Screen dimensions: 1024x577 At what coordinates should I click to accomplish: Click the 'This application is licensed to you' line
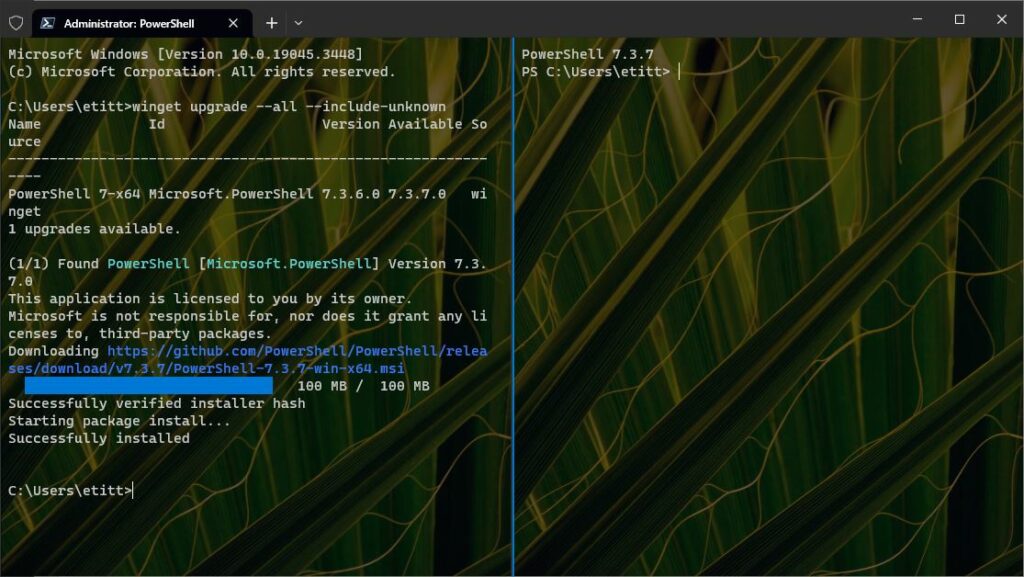click(210, 298)
